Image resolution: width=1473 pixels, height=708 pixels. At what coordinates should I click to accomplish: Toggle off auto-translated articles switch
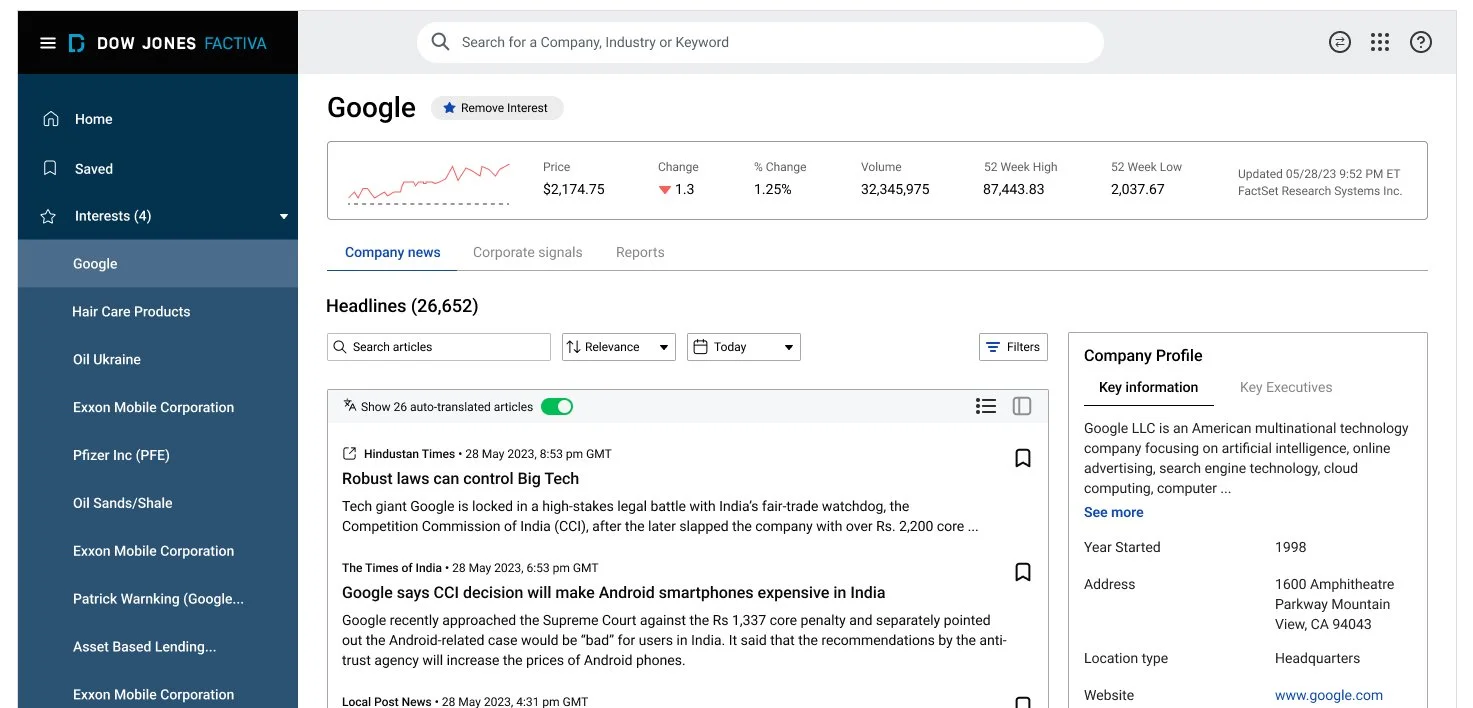click(x=557, y=406)
